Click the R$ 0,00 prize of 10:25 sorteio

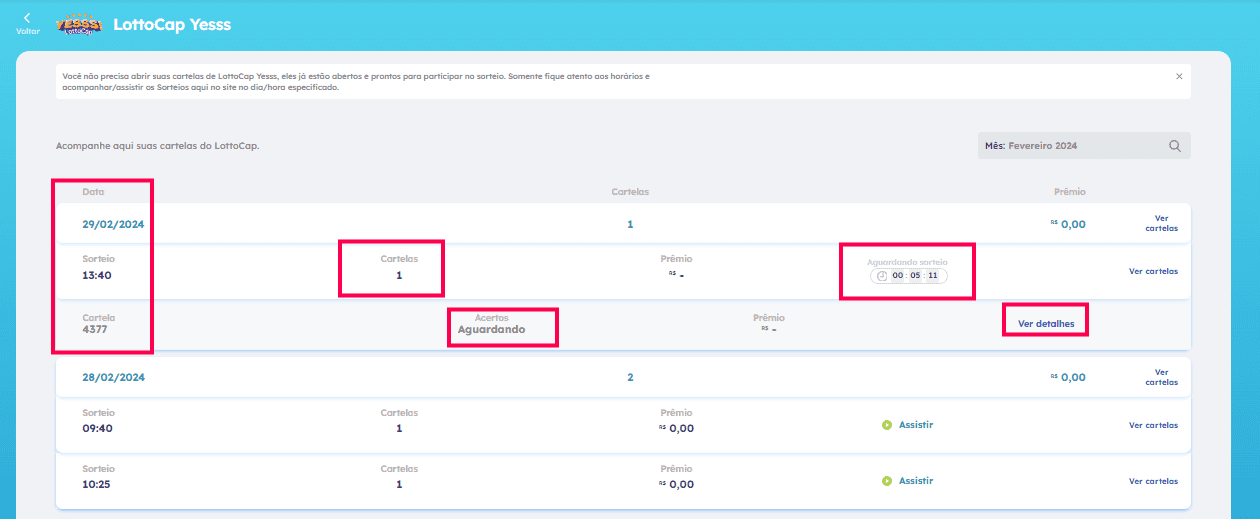pyautogui.click(x=676, y=484)
